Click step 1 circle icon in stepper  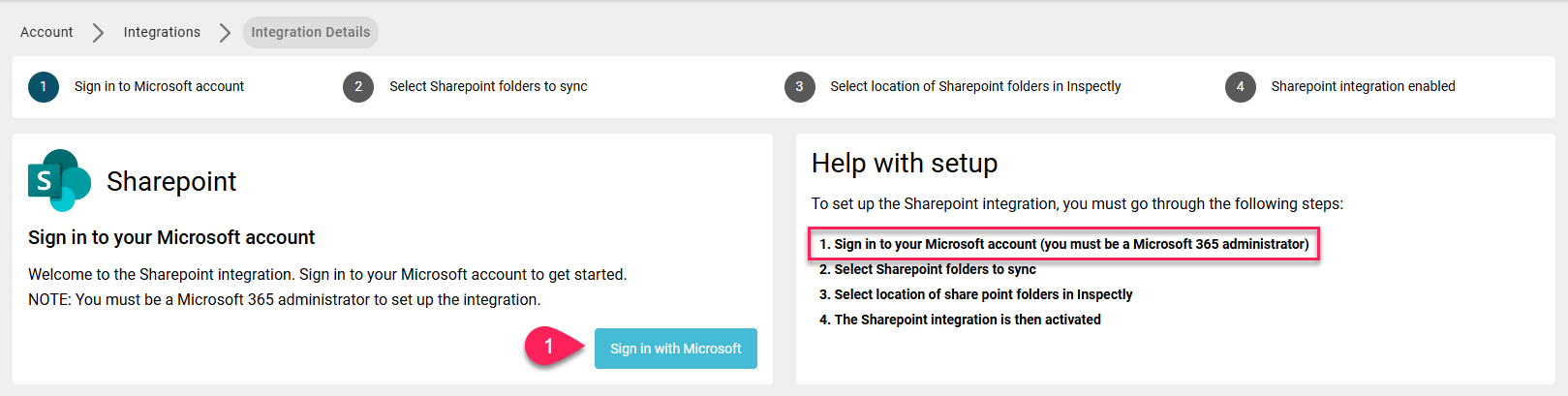click(44, 86)
